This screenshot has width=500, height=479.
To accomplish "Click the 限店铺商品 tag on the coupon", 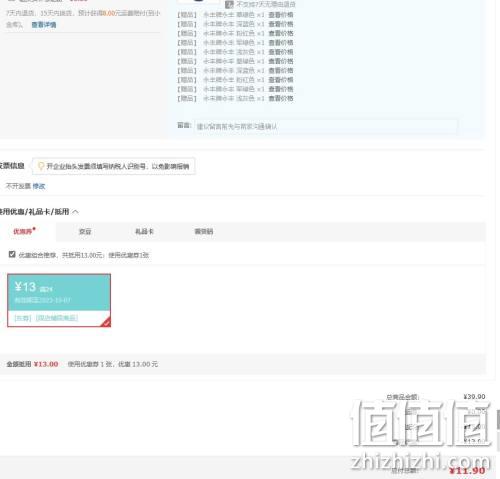I will pyautogui.click(x=57, y=318).
